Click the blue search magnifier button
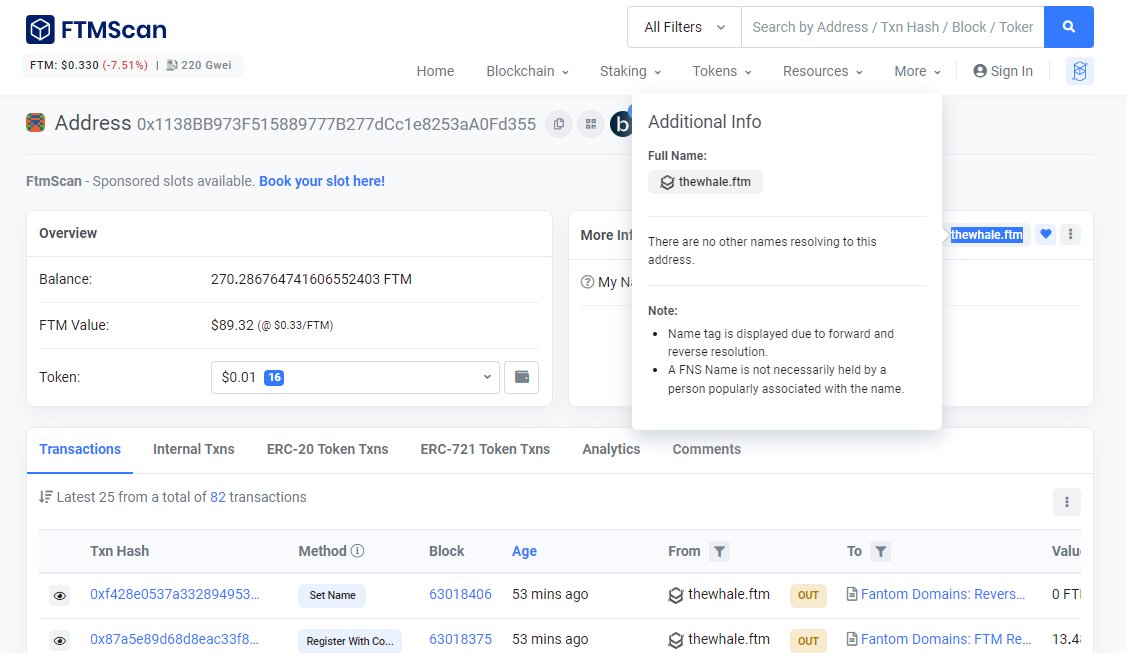 click(1069, 27)
